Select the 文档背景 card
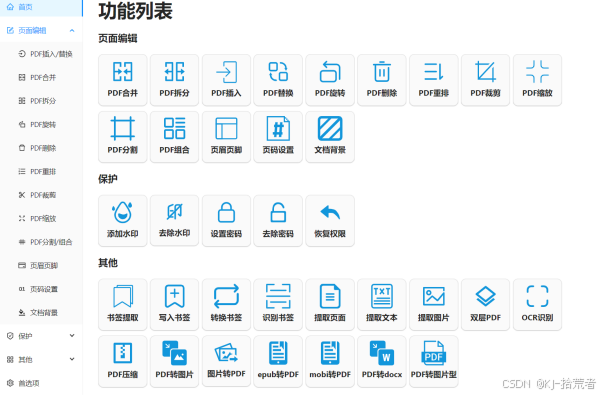 (x=330, y=137)
